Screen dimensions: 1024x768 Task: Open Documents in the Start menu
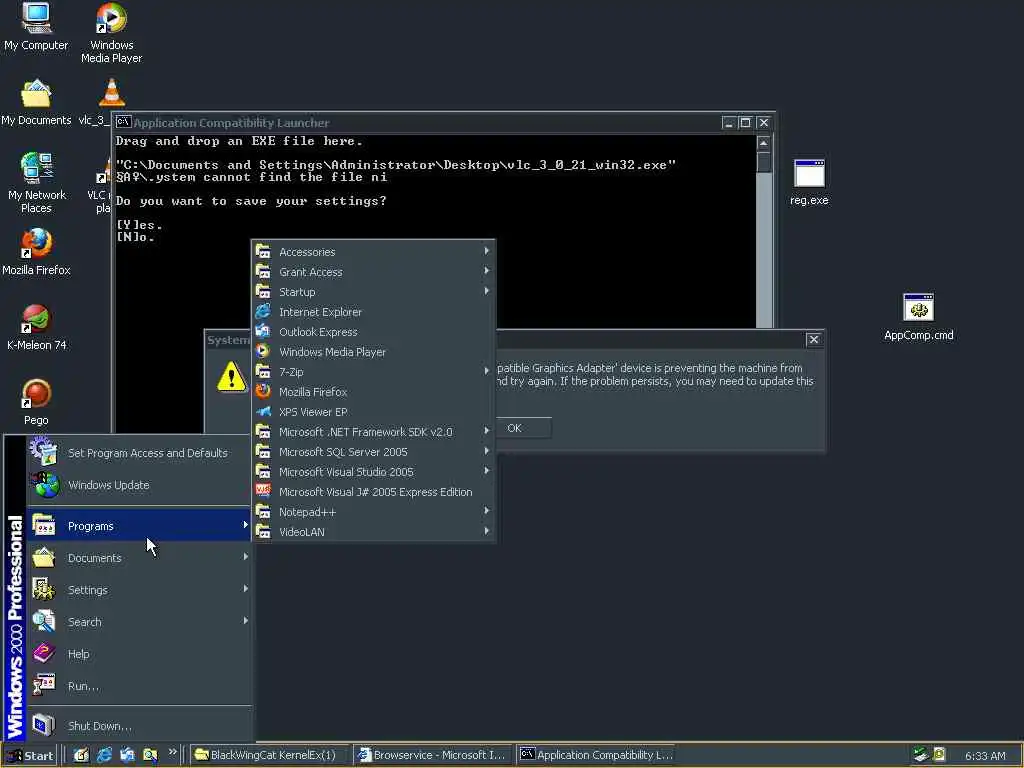139,557
